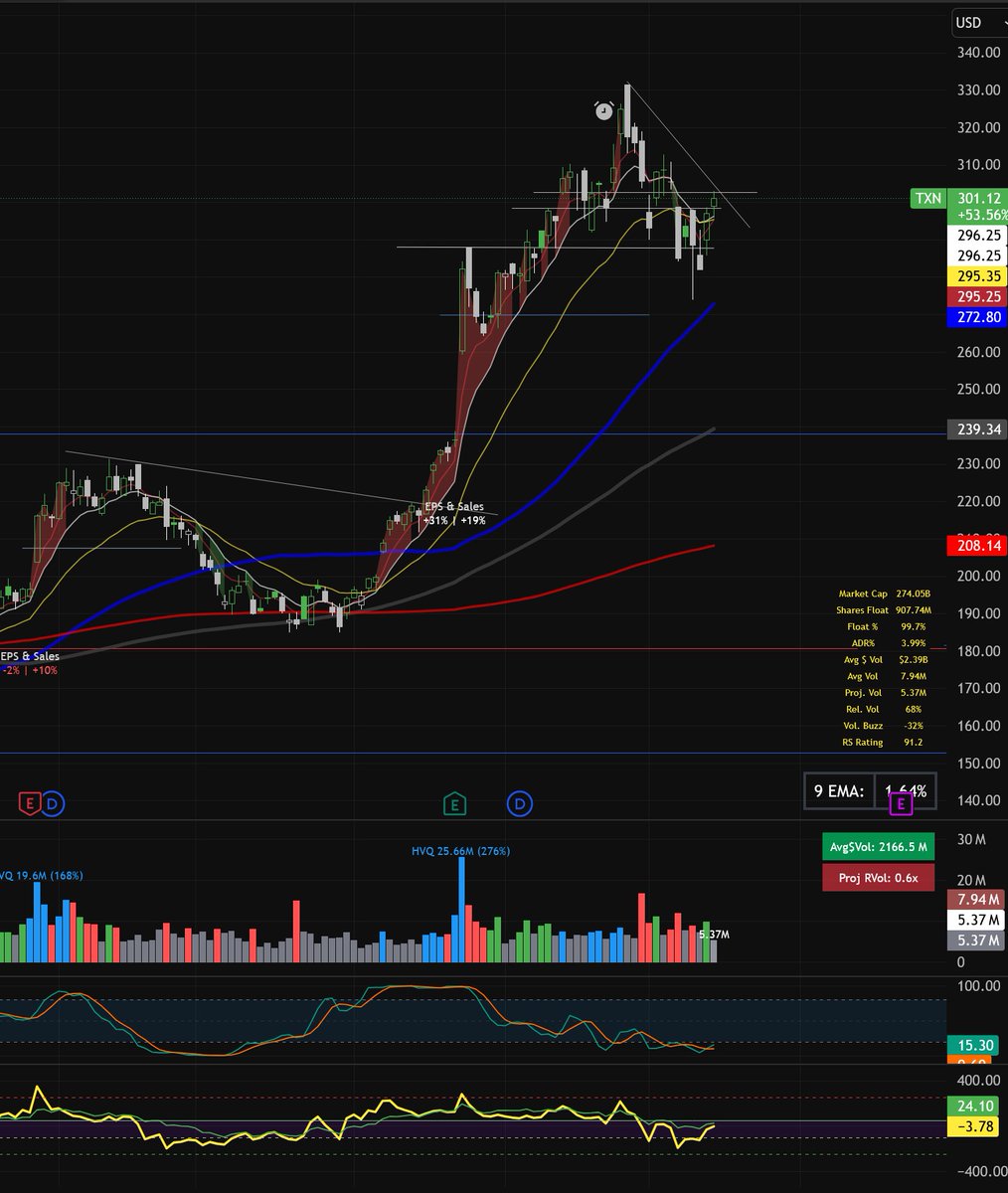Click the red 208.14 price label
1008x1193 pixels.
click(x=978, y=547)
